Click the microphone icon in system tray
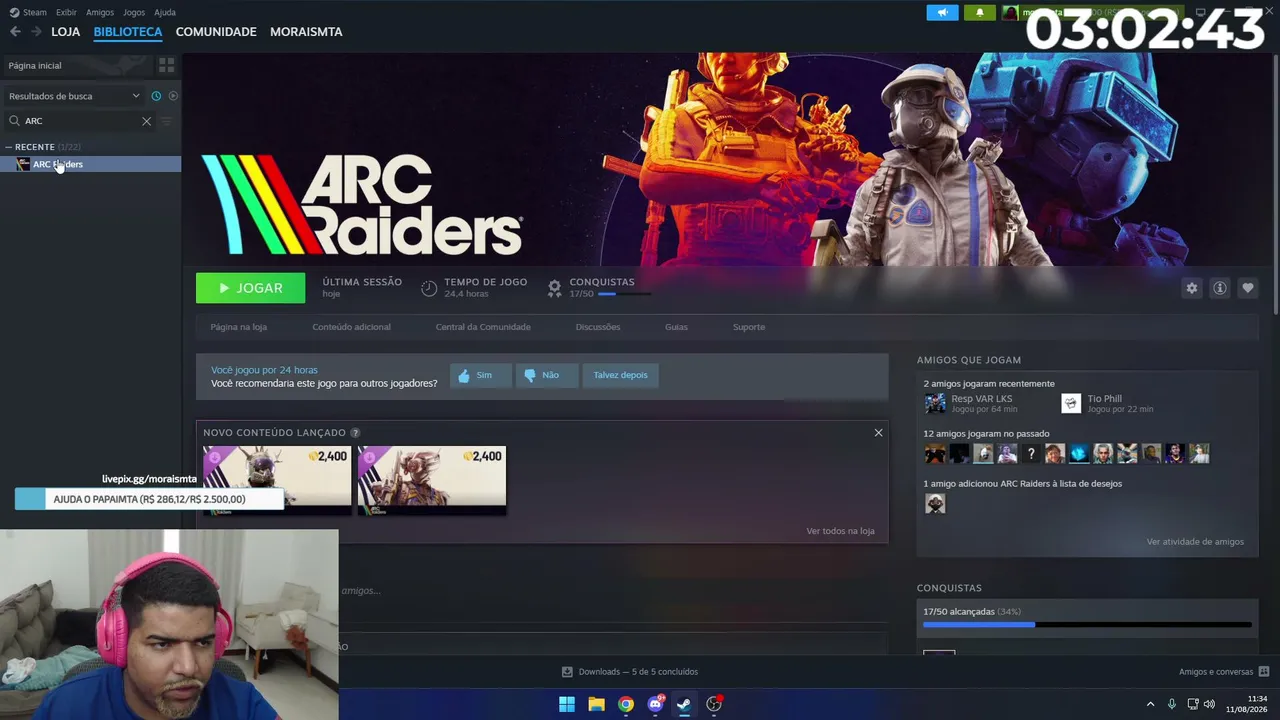Image resolution: width=1280 pixels, height=720 pixels. tap(1172, 704)
